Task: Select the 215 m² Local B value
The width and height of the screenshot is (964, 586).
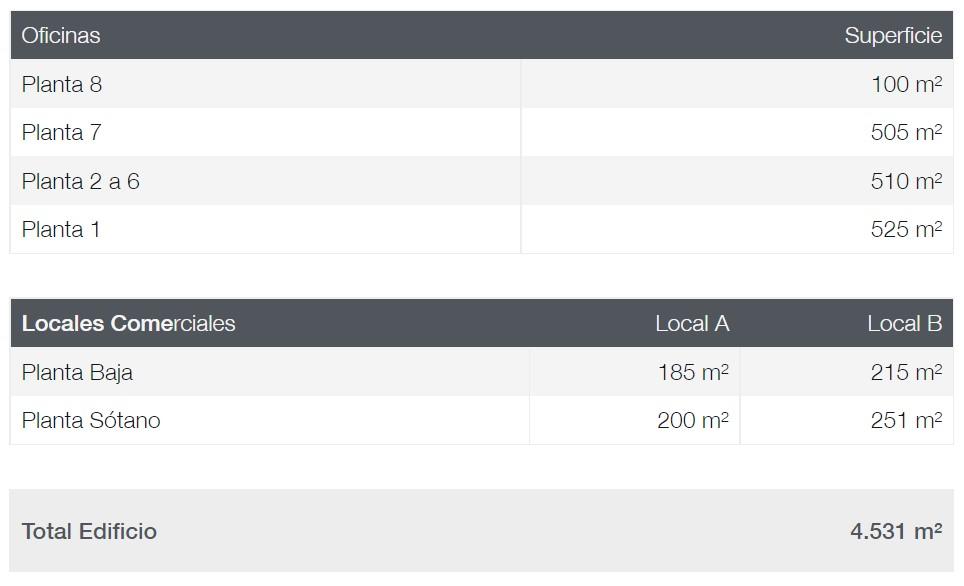Action: (906, 372)
